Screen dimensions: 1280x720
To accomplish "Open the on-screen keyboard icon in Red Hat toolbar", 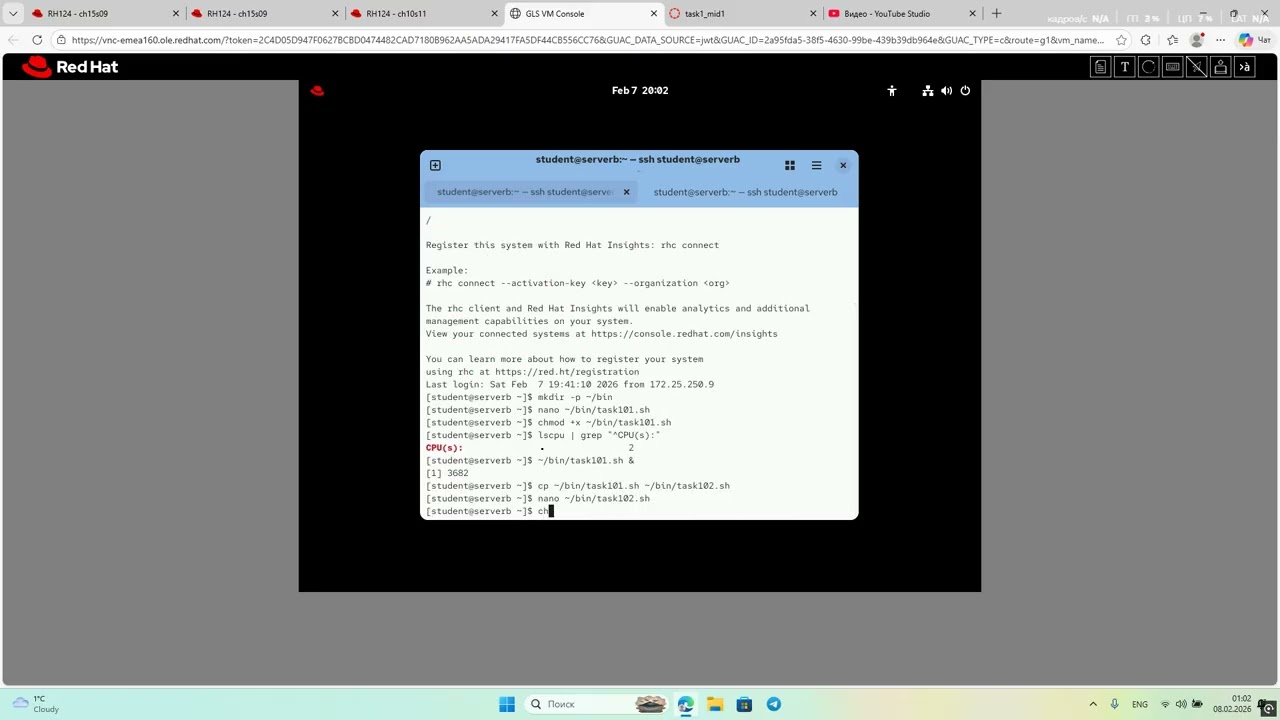I will point(1173,67).
